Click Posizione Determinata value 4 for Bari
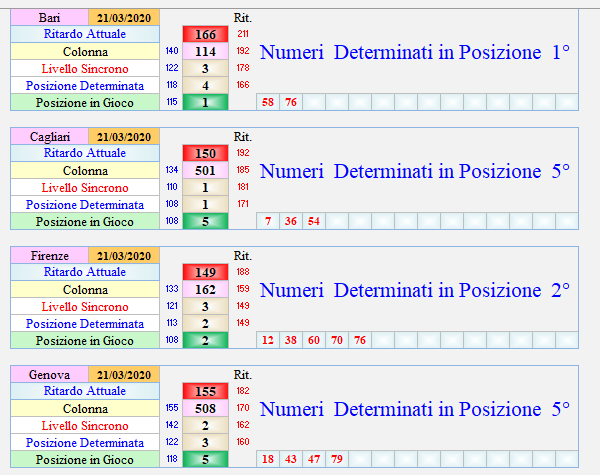Viewport: 600px width, 475px height. [x=205, y=85]
